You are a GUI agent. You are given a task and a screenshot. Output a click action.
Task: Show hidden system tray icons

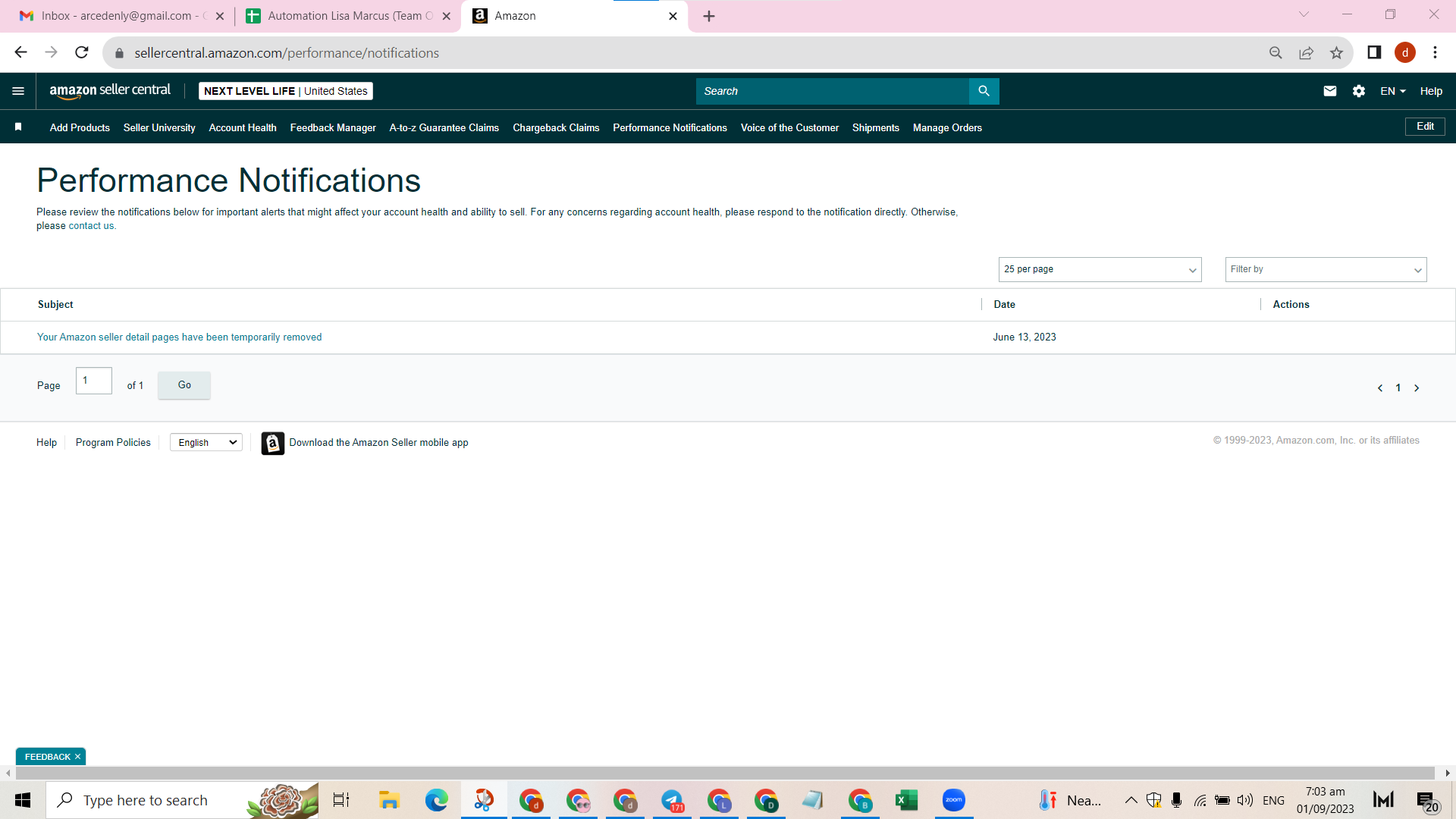tap(1131, 800)
